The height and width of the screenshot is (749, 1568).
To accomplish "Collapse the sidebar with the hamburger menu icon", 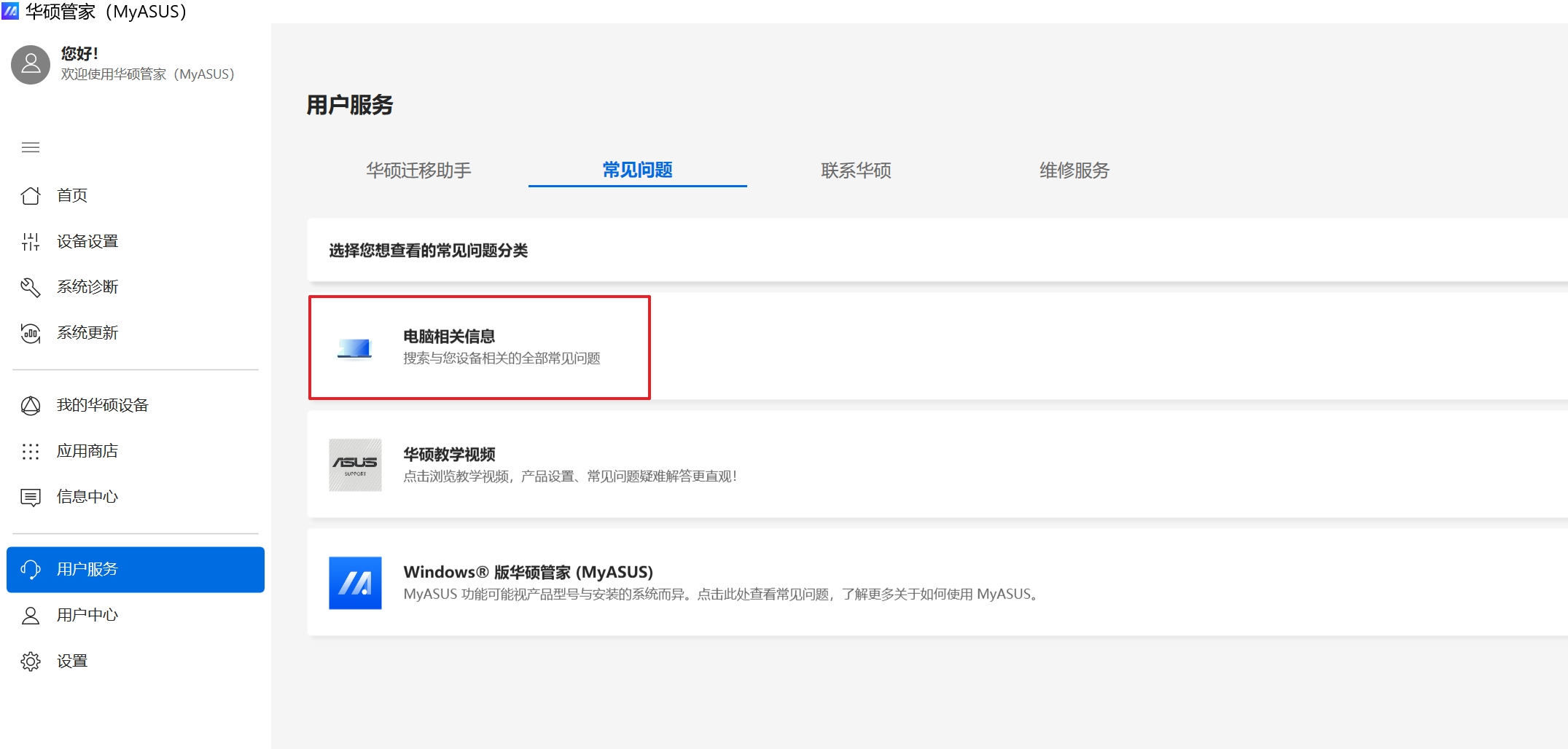I will pos(31,148).
